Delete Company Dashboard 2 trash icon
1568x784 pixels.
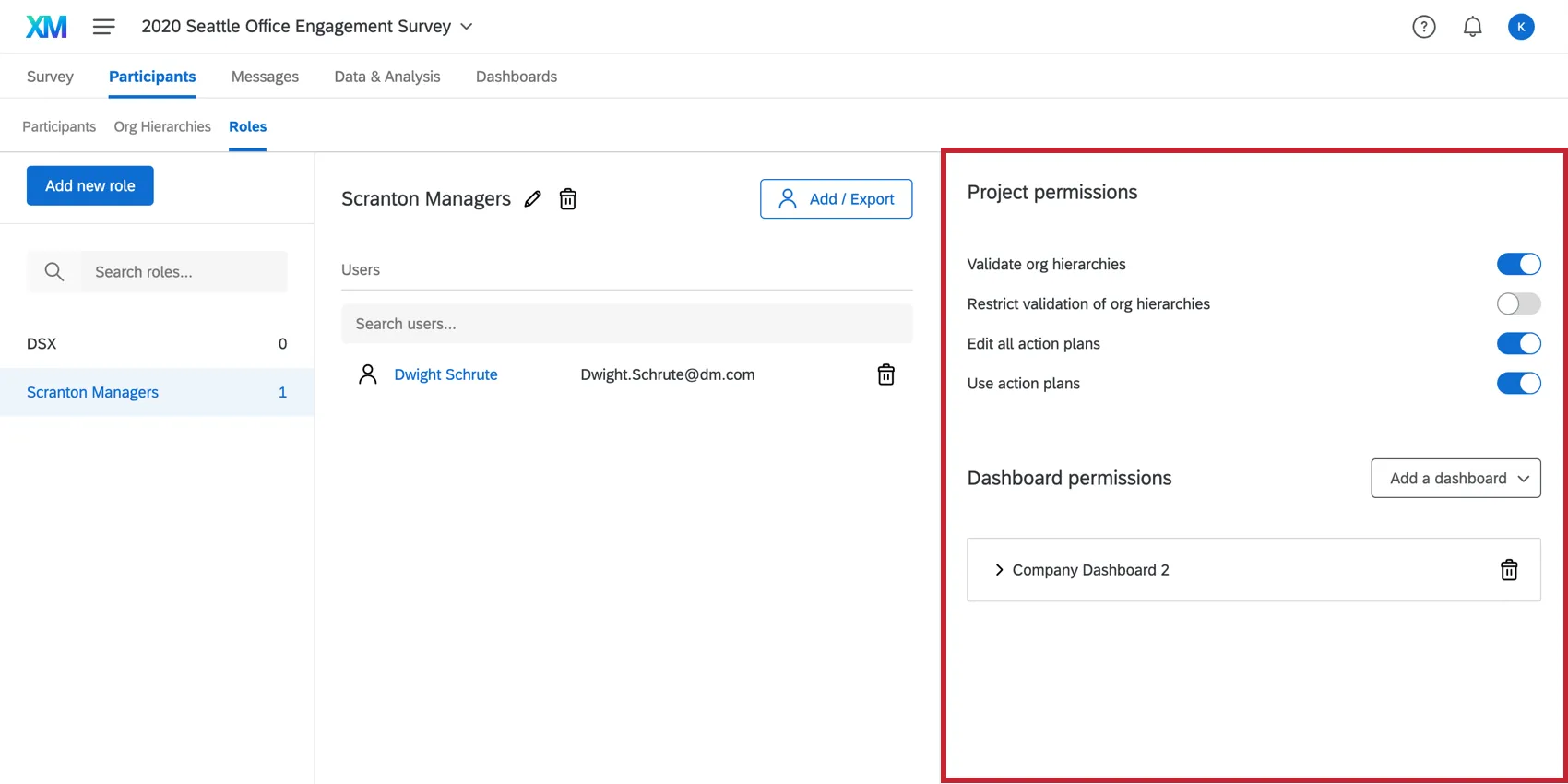point(1509,570)
